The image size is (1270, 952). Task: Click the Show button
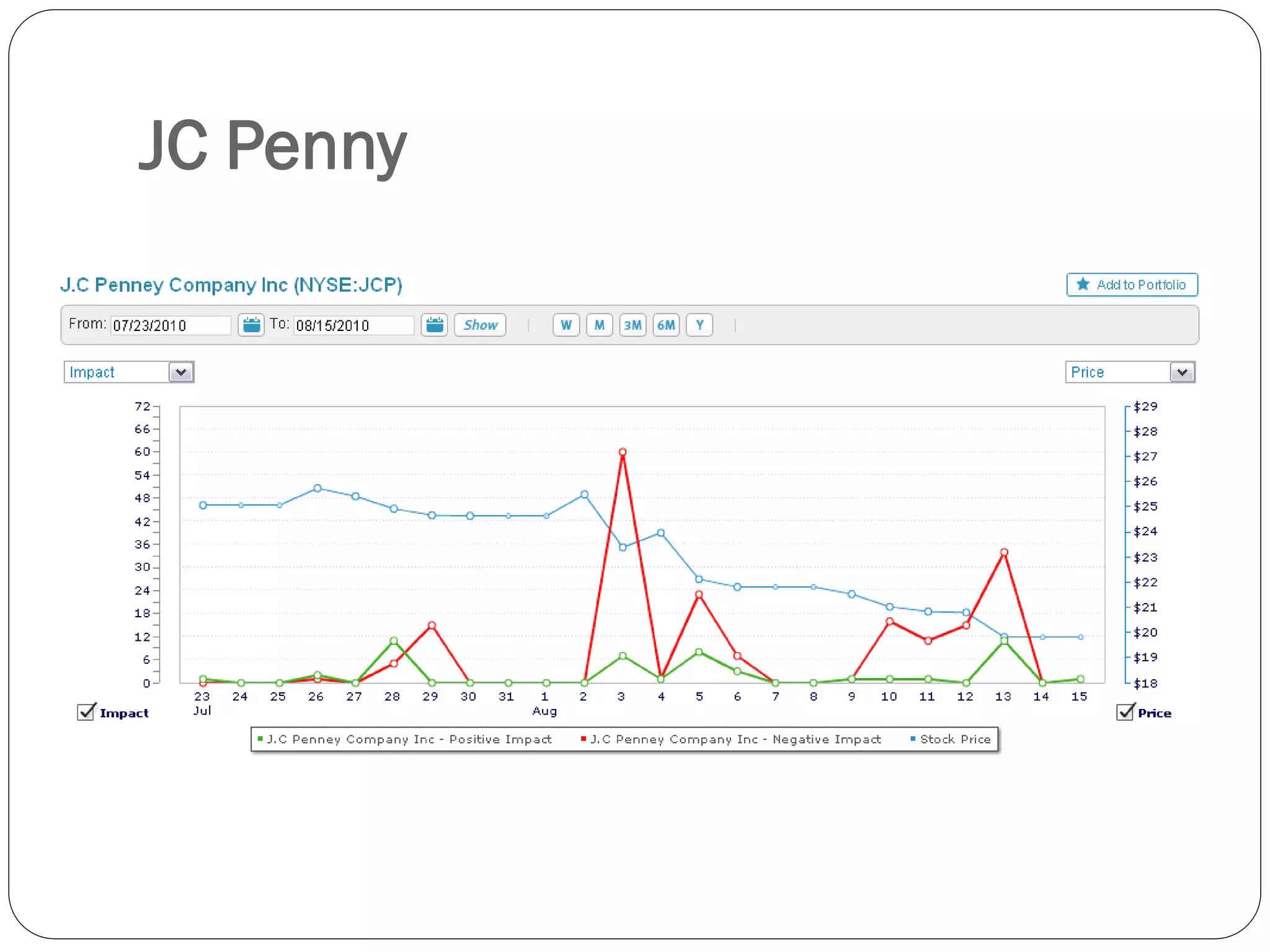click(x=480, y=325)
